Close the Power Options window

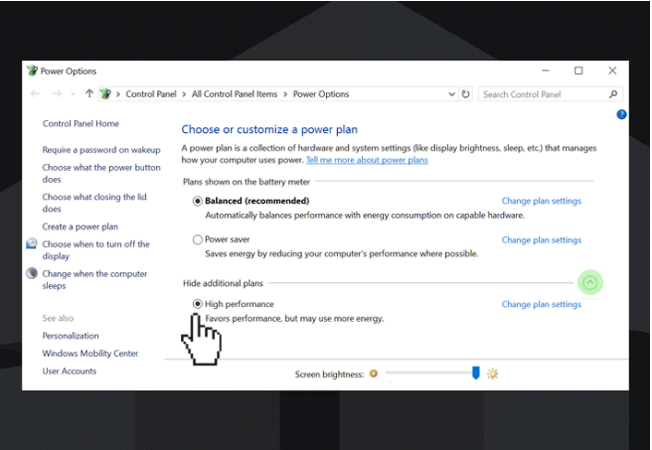612,71
